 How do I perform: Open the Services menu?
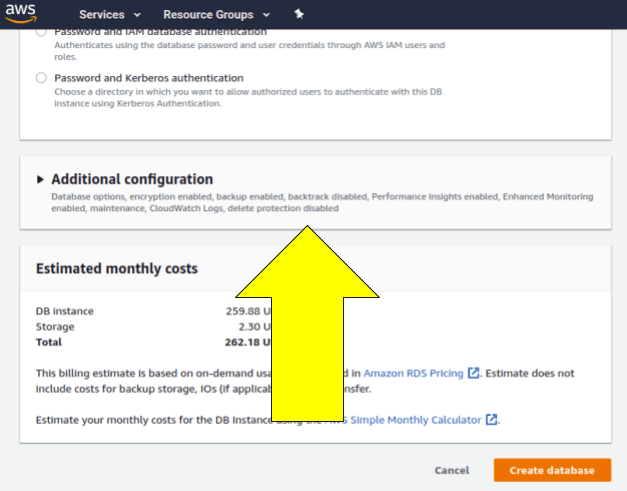[x=101, y=15]
